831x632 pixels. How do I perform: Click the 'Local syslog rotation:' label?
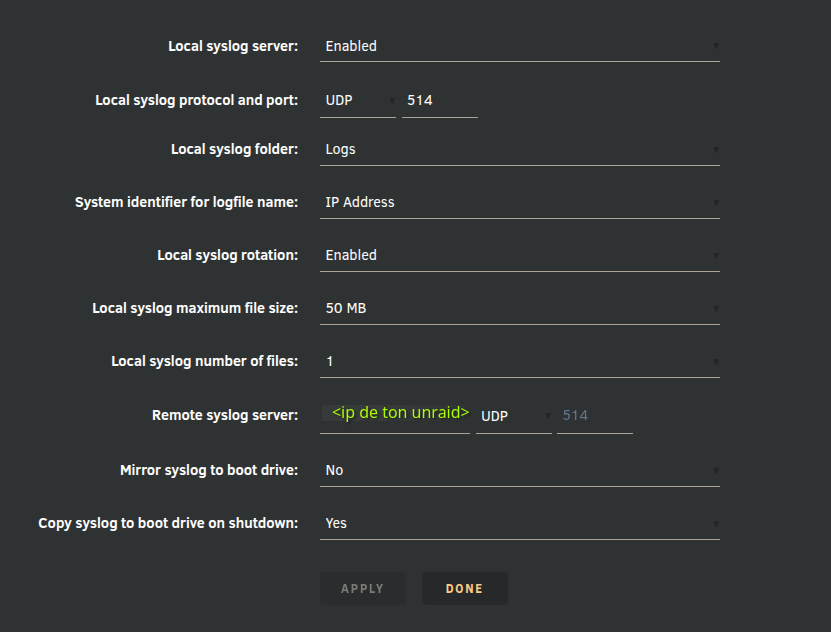click(228, 255)
